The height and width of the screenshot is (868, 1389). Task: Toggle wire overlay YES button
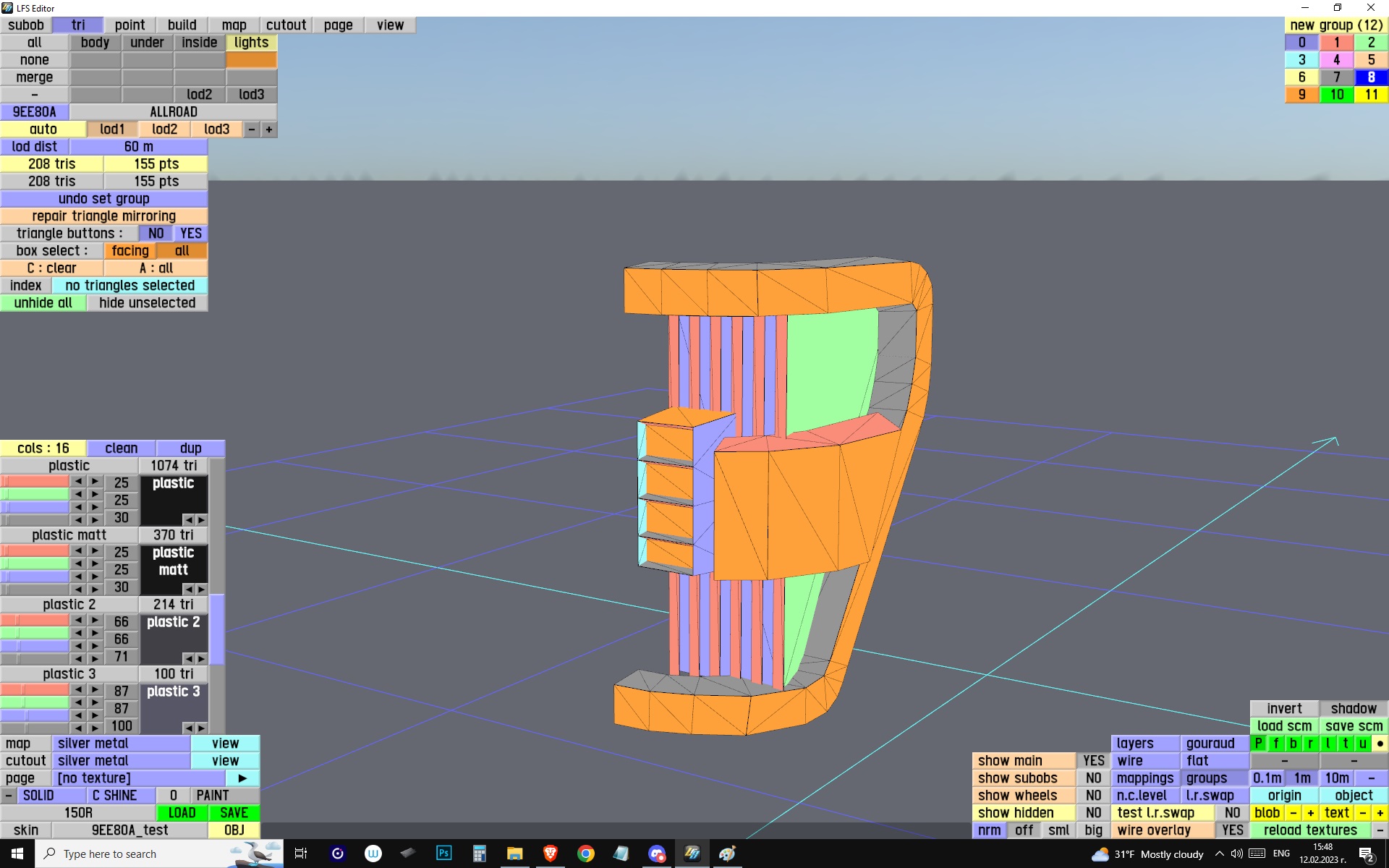click(1232, 830)
